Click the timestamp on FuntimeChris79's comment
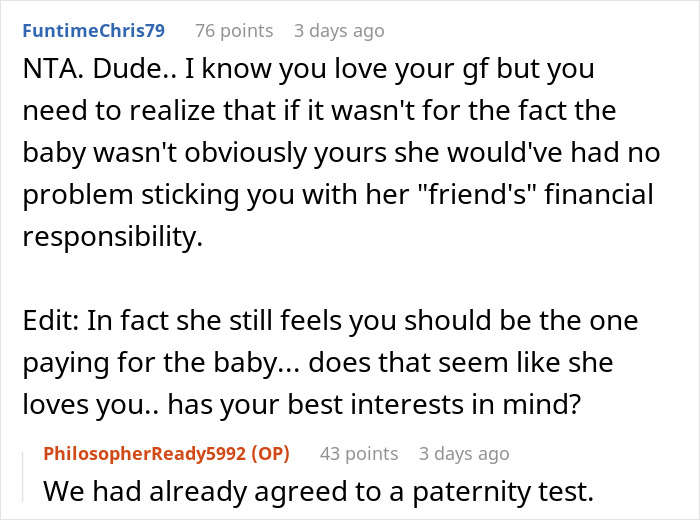Screen dimensions: 700x520 pyautogui.click(x=339, y=31)
